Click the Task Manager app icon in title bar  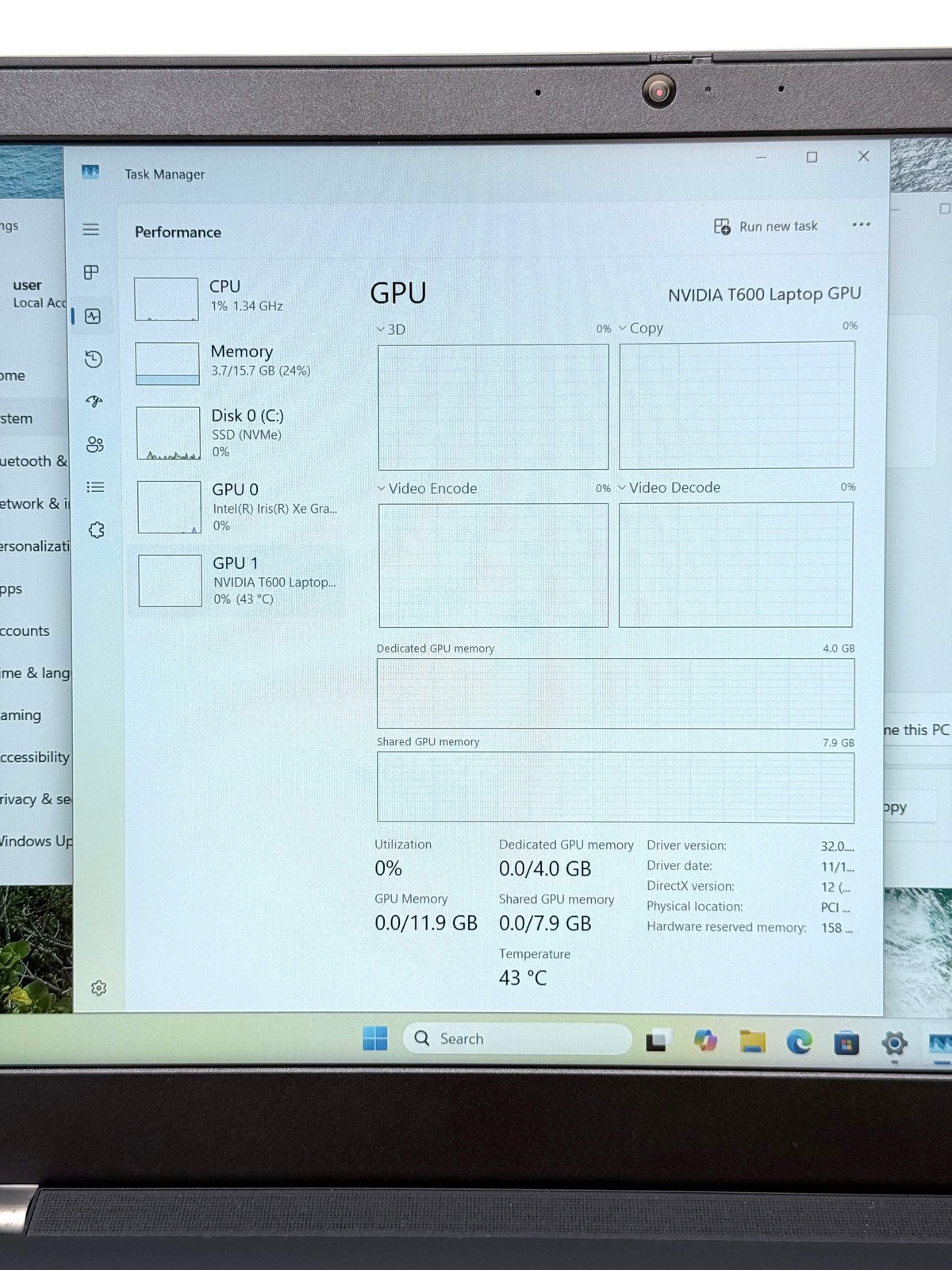click(x=90, y=172)
